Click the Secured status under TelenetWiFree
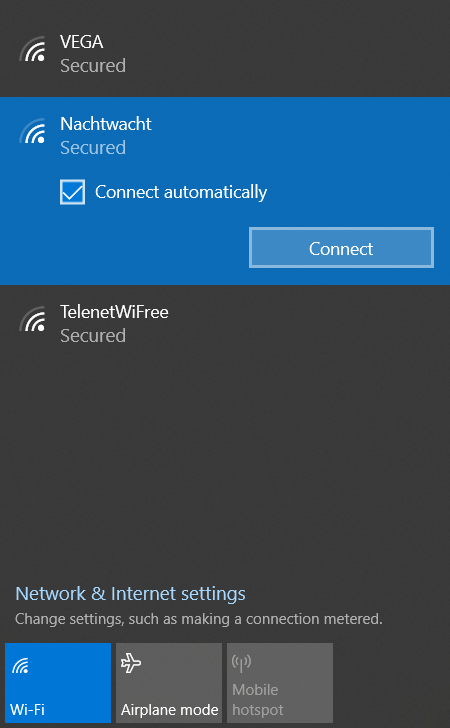Screen dimensions: 450x728 click(x=93, y=335)
